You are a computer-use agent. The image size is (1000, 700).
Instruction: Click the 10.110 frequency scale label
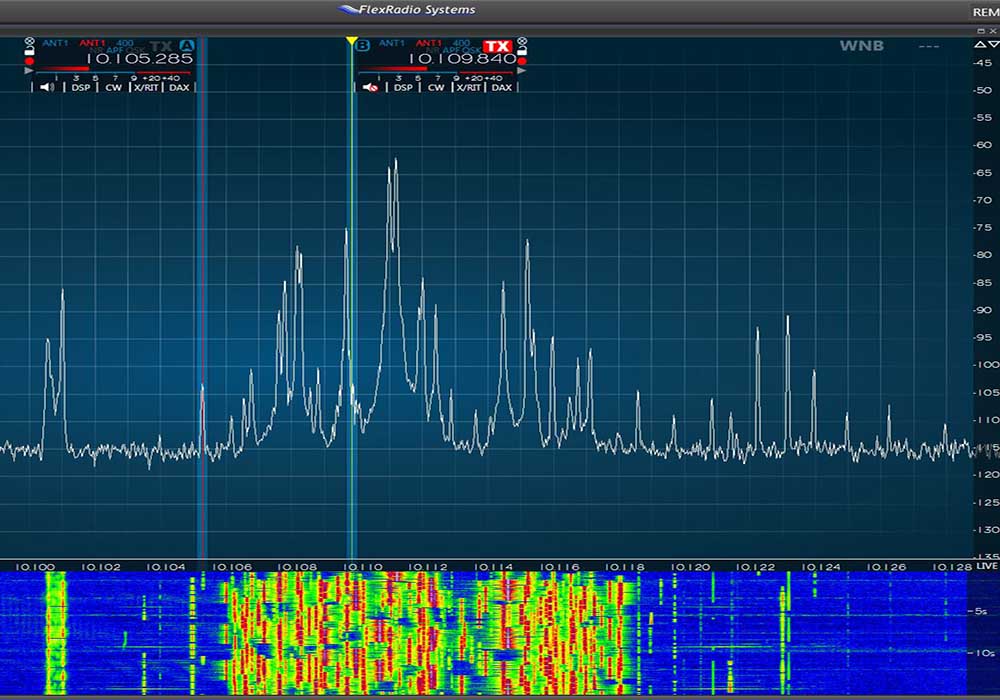click(363, 567)
